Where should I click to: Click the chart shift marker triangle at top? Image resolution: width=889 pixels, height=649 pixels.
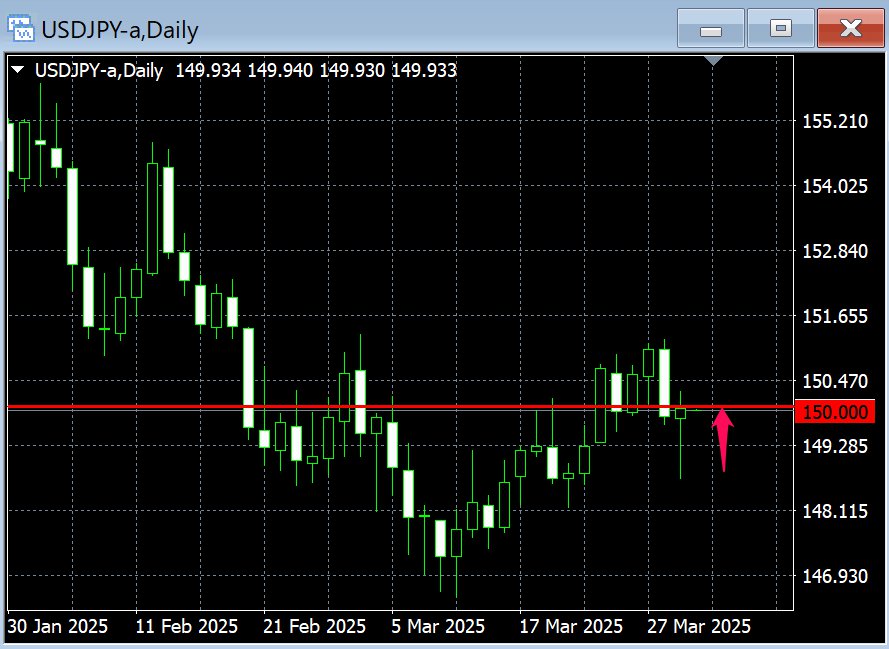(713, 60)
